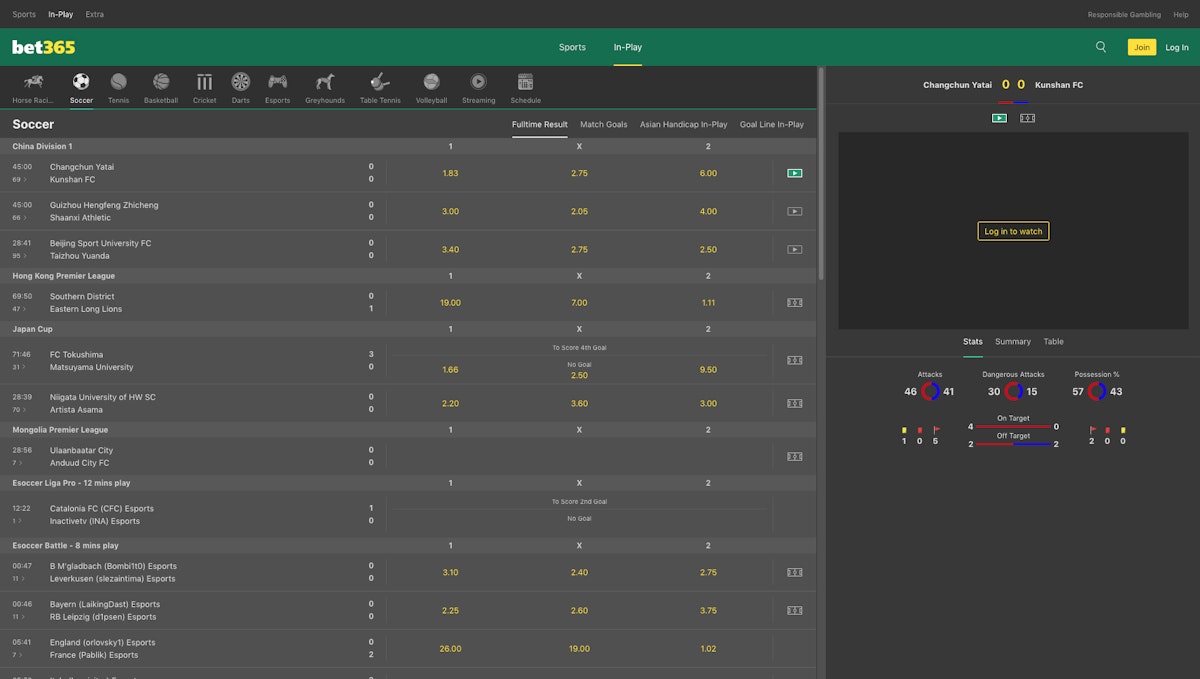Screen dimensions: 1200x679
Task: Expand 31 markets for FC Tokushima match
Action: pyautogui.click(x=19, y=367)
